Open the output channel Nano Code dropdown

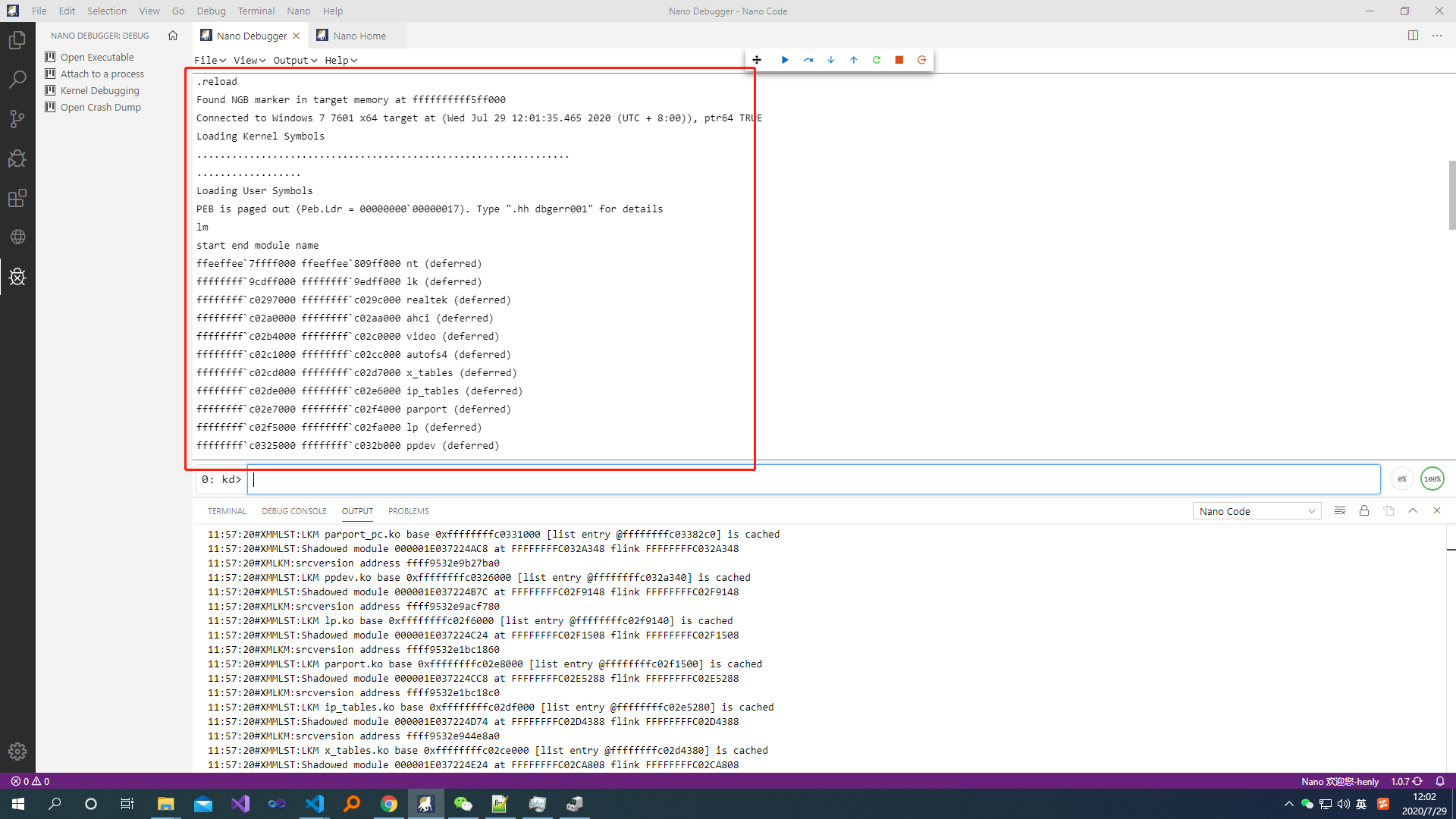(x=1257, y=511)
